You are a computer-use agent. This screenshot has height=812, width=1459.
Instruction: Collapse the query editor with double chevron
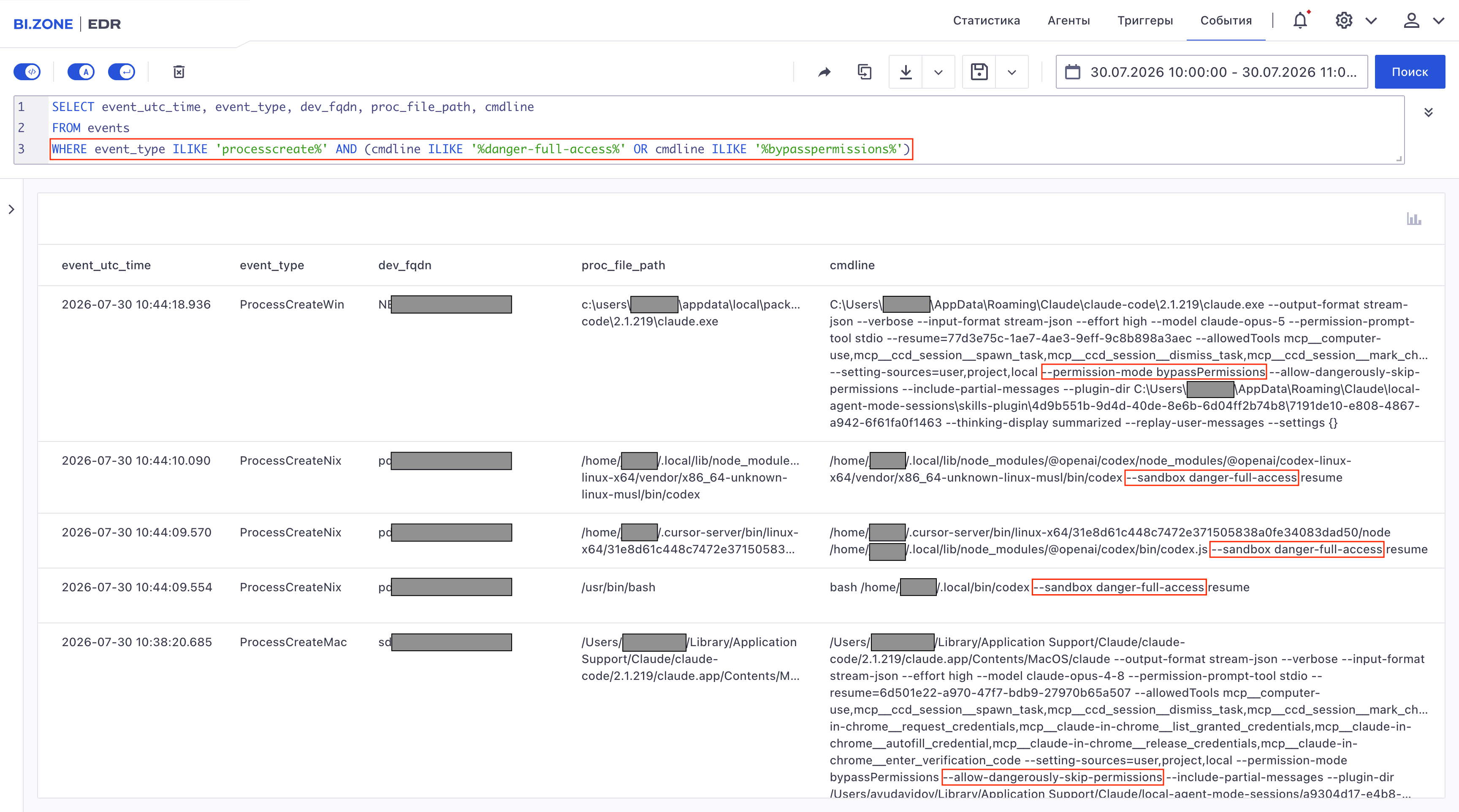click(x=1429, y=112)
